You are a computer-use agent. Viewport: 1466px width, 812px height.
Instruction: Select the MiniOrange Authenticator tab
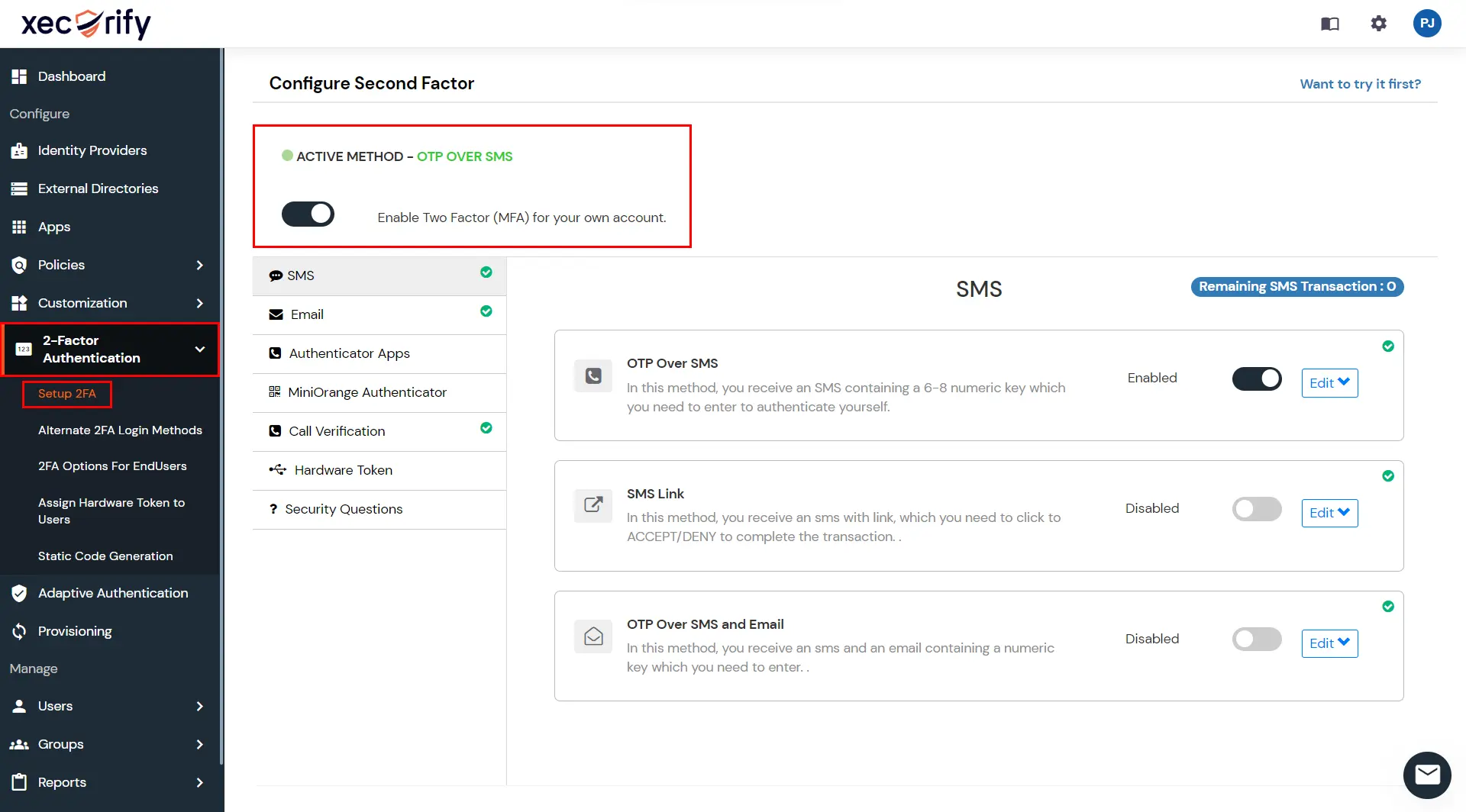click(x=379, y=392)
